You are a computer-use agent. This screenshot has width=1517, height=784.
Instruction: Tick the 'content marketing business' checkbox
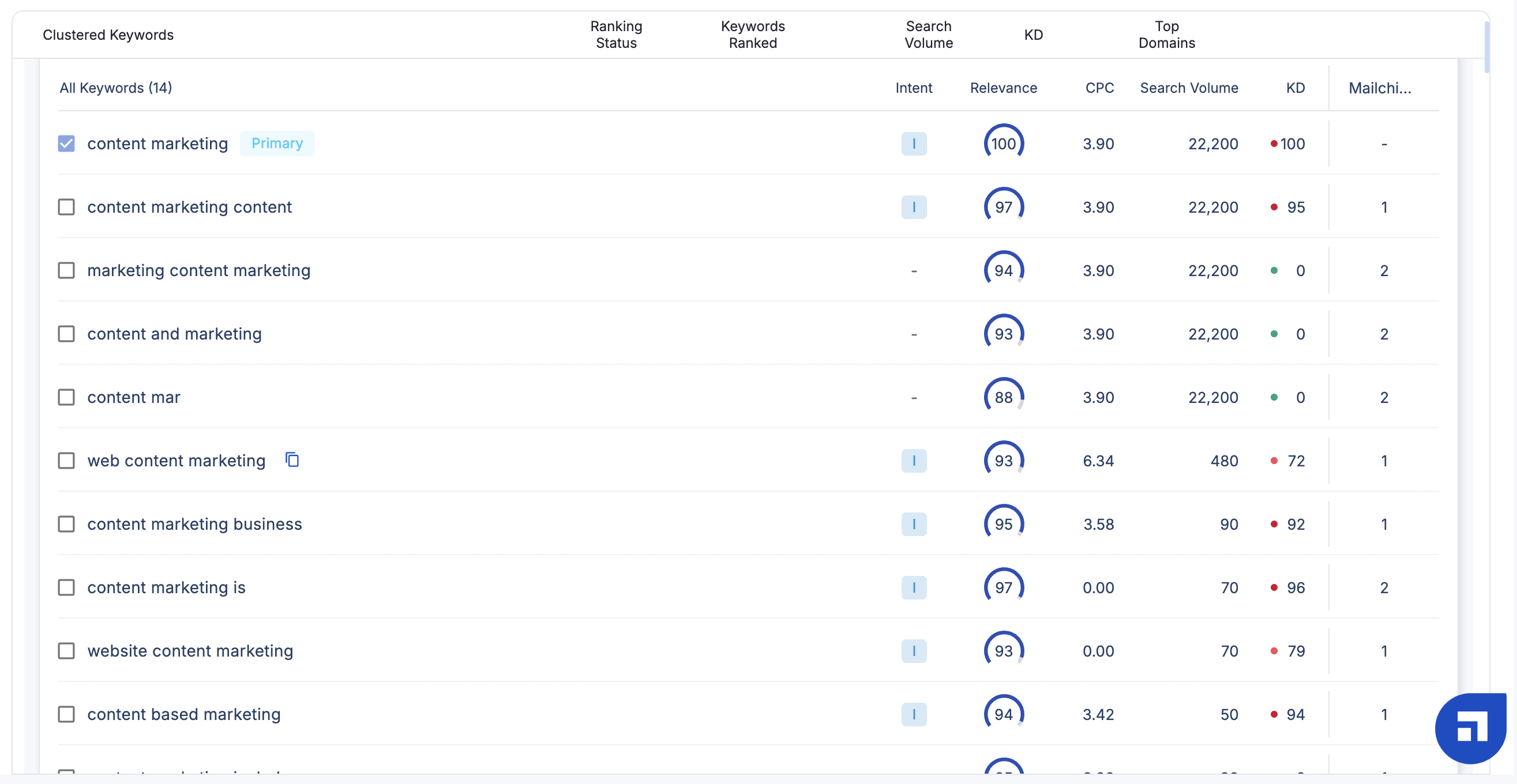pyautogui.click(x=66, y=525)
